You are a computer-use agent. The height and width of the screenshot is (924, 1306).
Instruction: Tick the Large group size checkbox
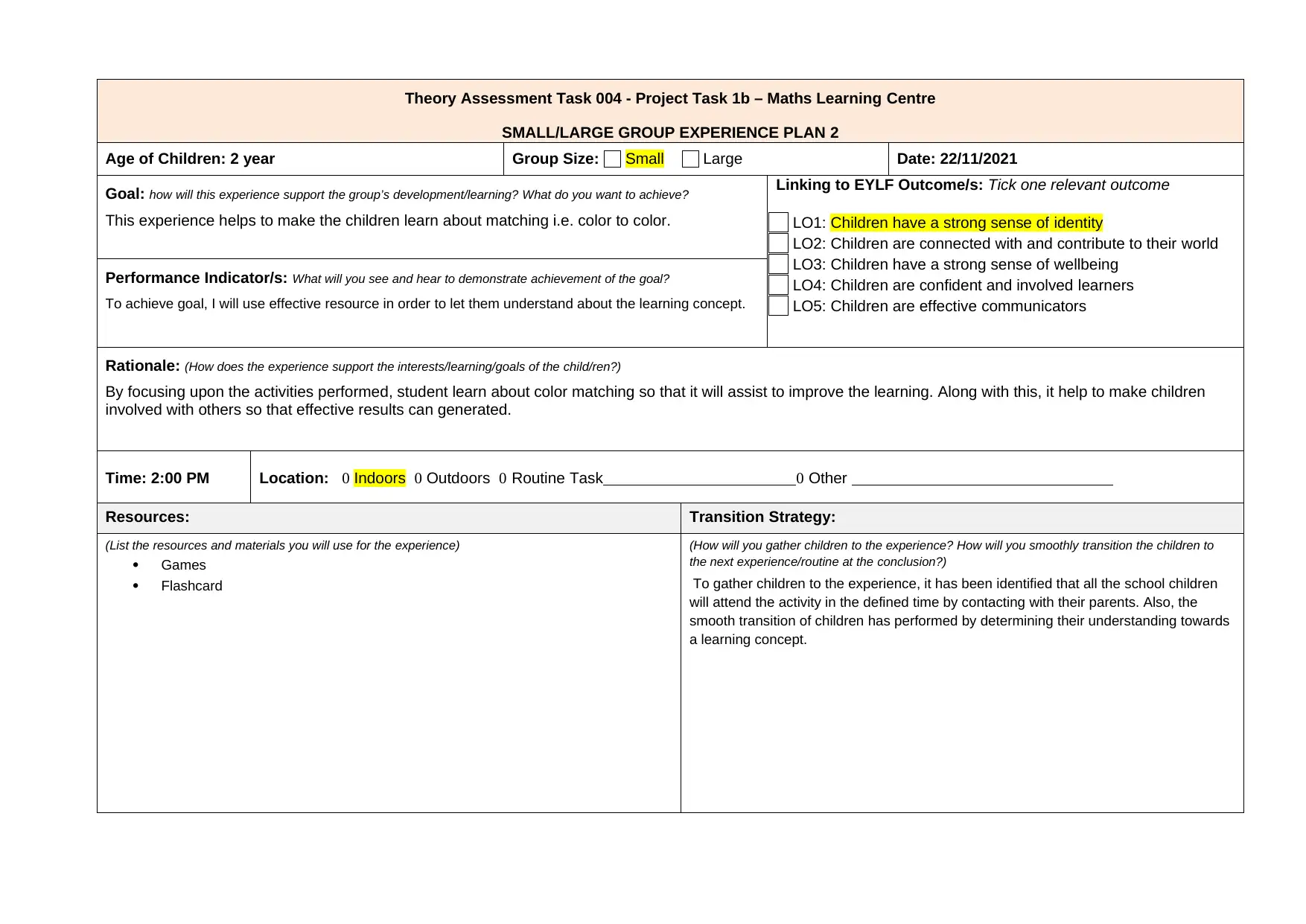(690, 159)
